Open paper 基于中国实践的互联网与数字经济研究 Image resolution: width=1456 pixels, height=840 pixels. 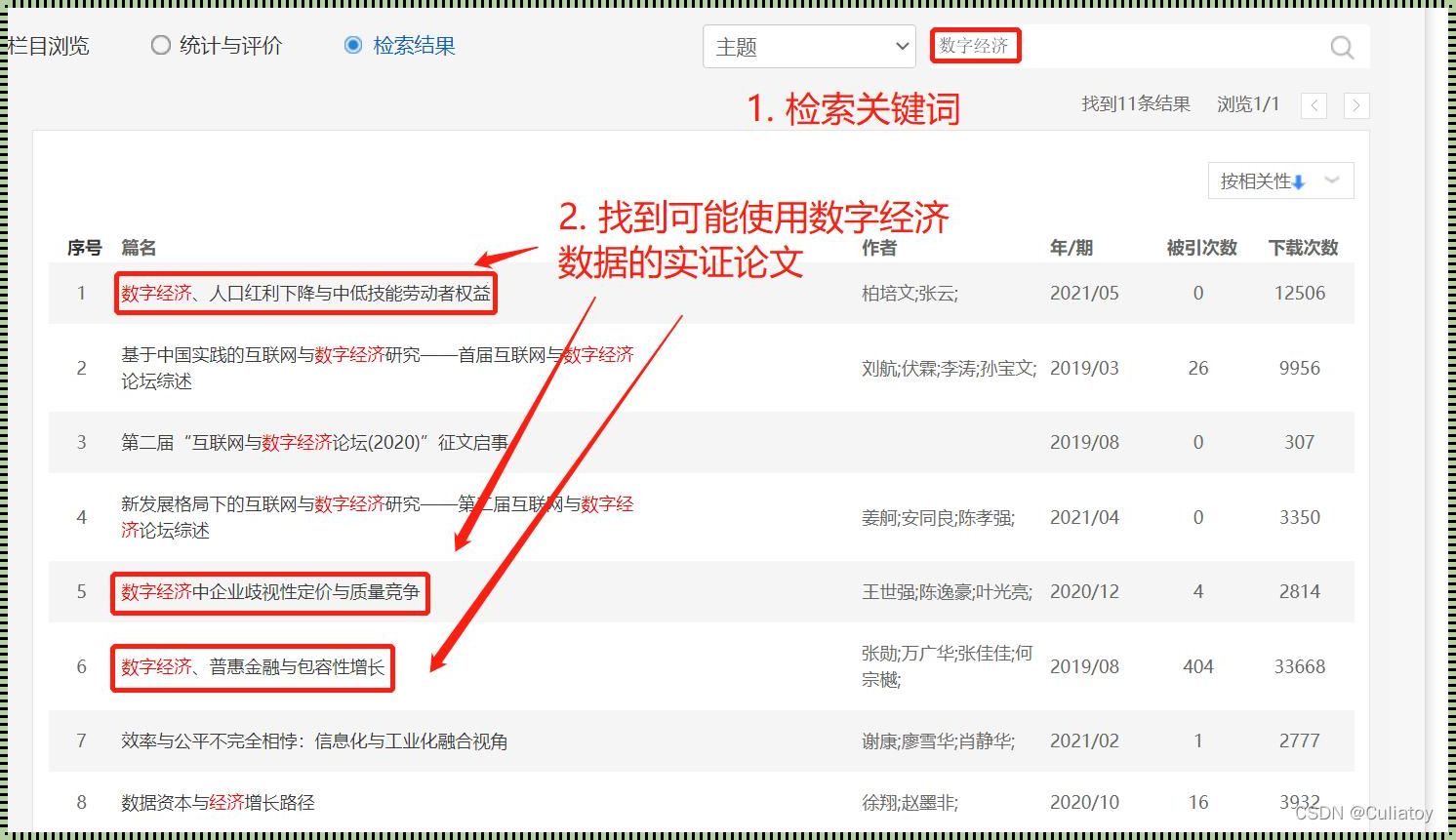[377, 368]
